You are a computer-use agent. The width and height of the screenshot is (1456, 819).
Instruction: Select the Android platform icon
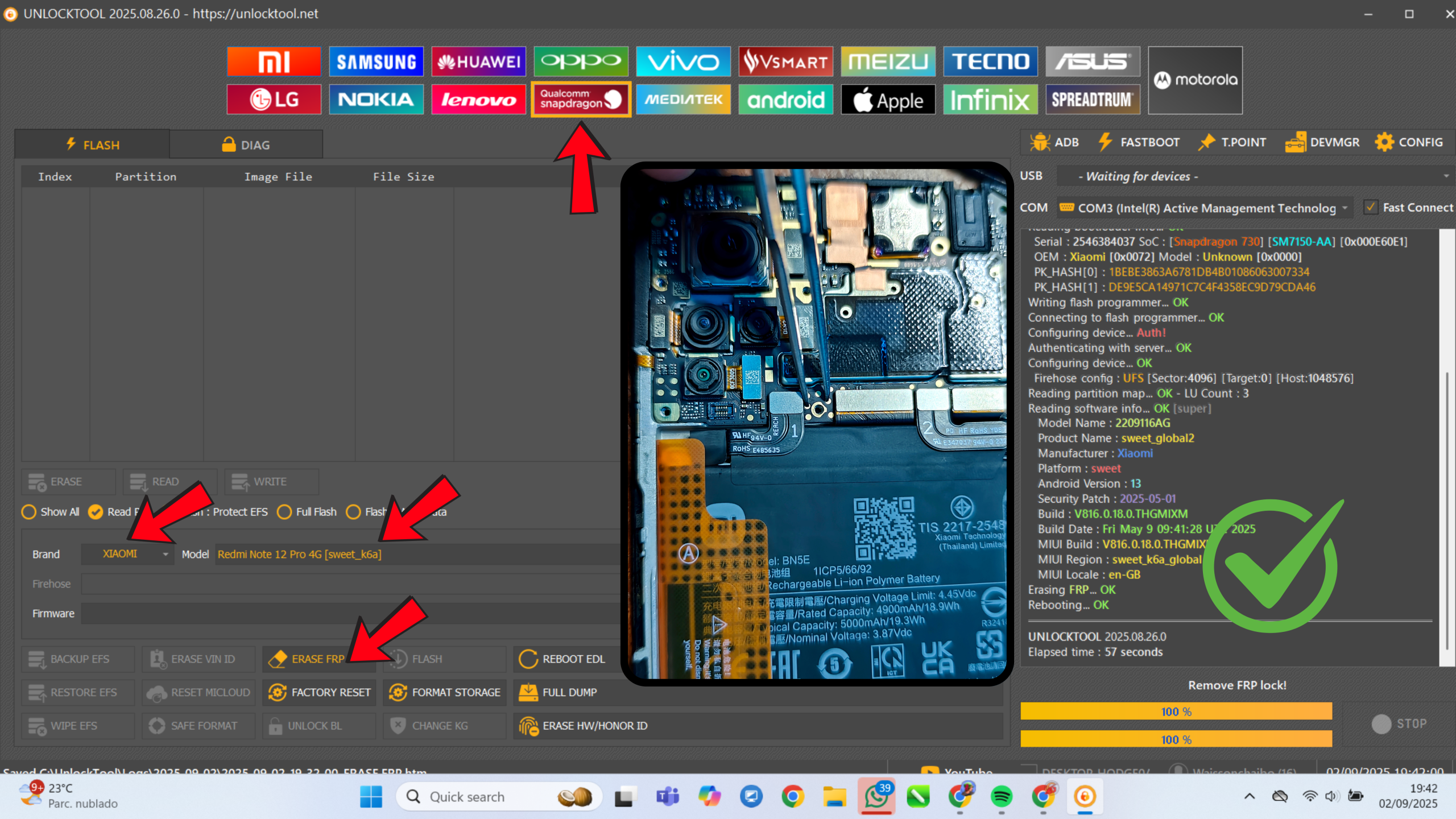785,100
